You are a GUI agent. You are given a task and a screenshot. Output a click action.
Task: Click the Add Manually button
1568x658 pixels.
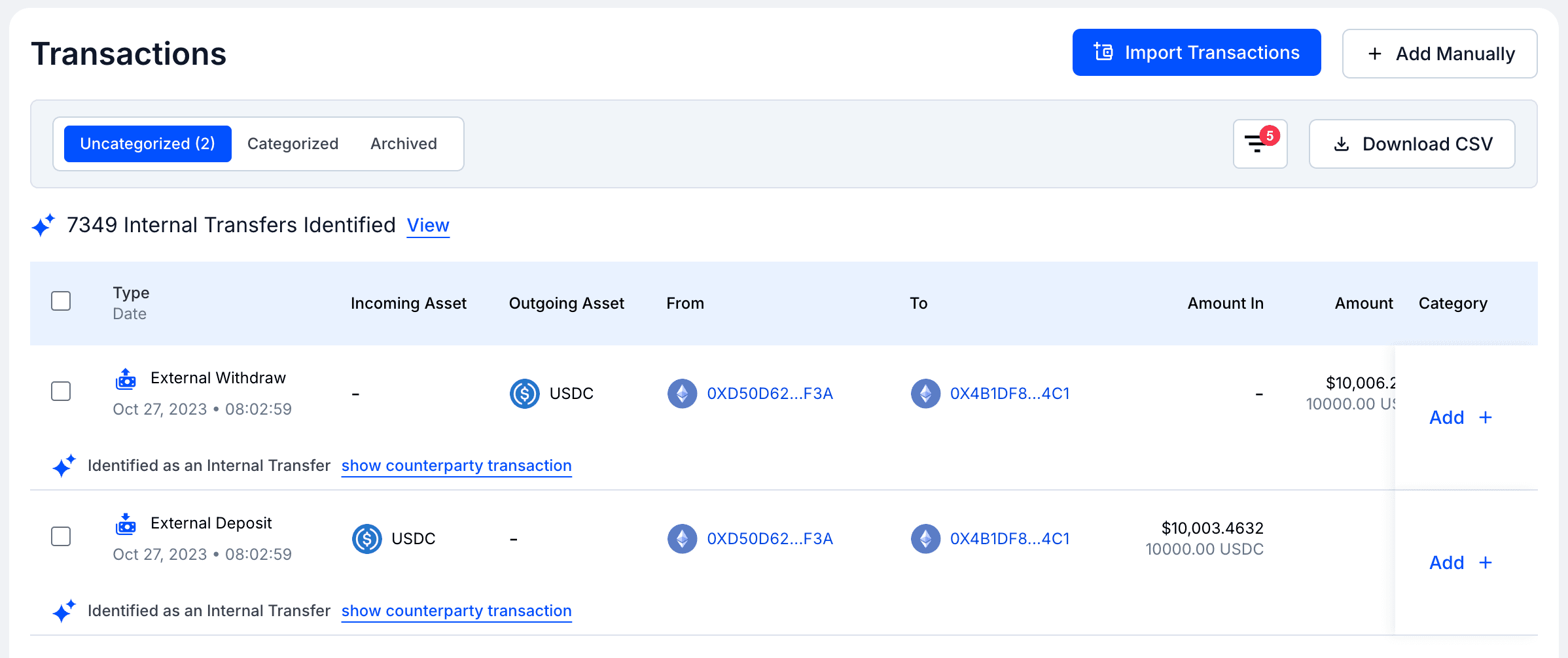pyautogui.click(x=1439, y=54)
